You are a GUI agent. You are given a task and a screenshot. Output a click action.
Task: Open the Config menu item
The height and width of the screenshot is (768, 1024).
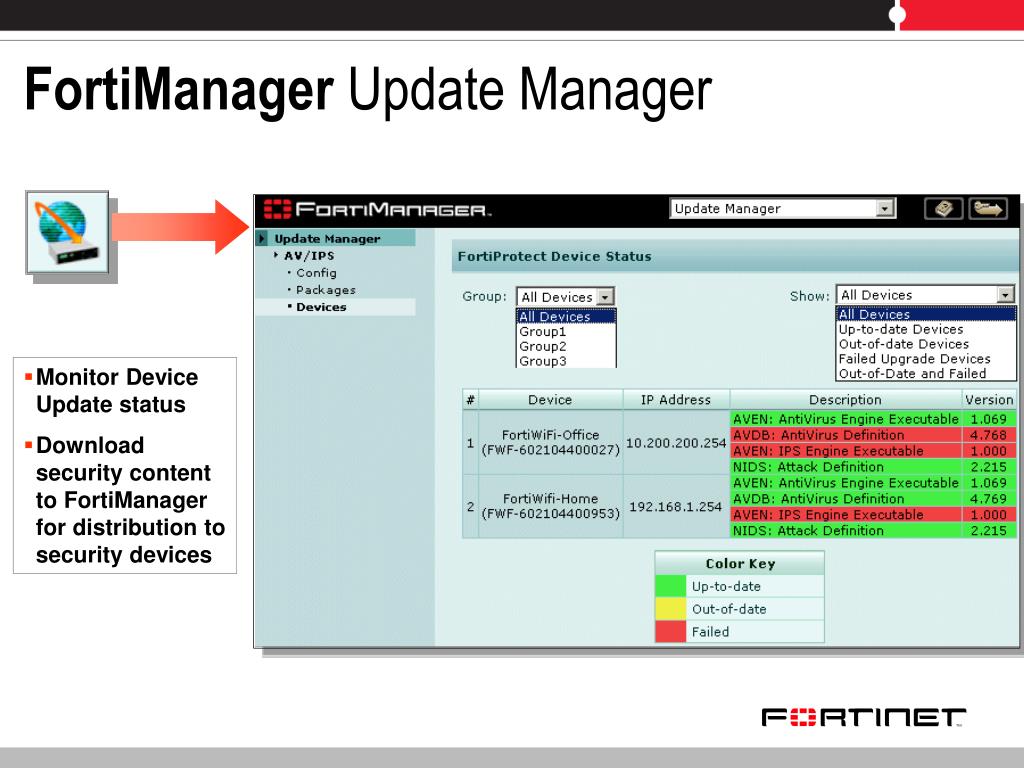click(316, 273)
